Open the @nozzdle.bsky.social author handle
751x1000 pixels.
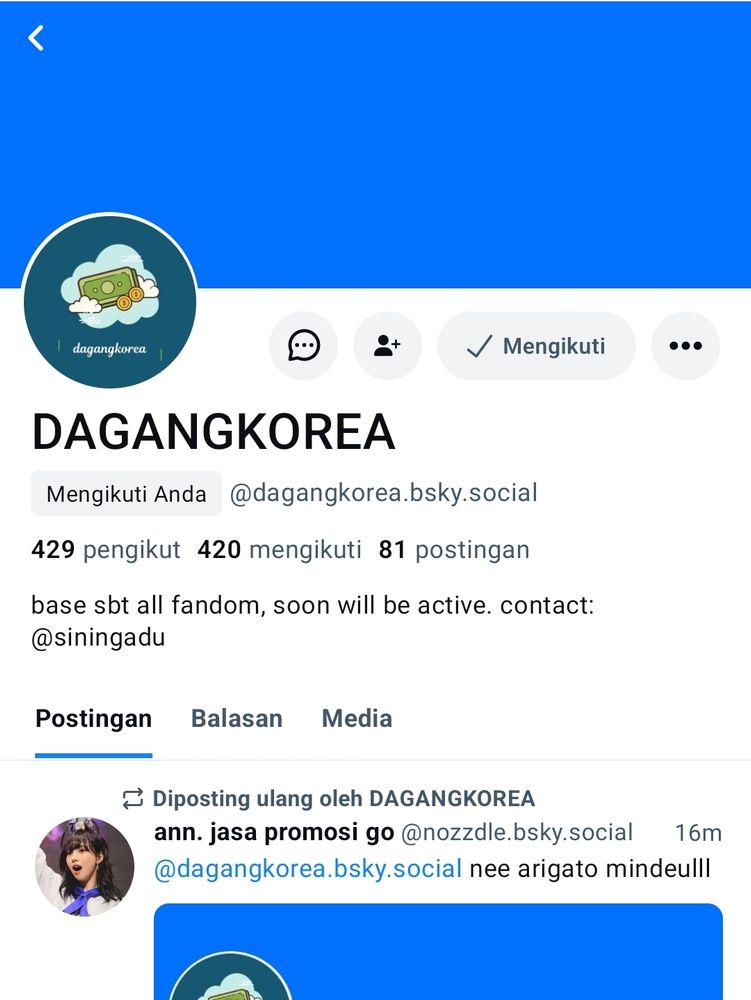tap(517, 832)
